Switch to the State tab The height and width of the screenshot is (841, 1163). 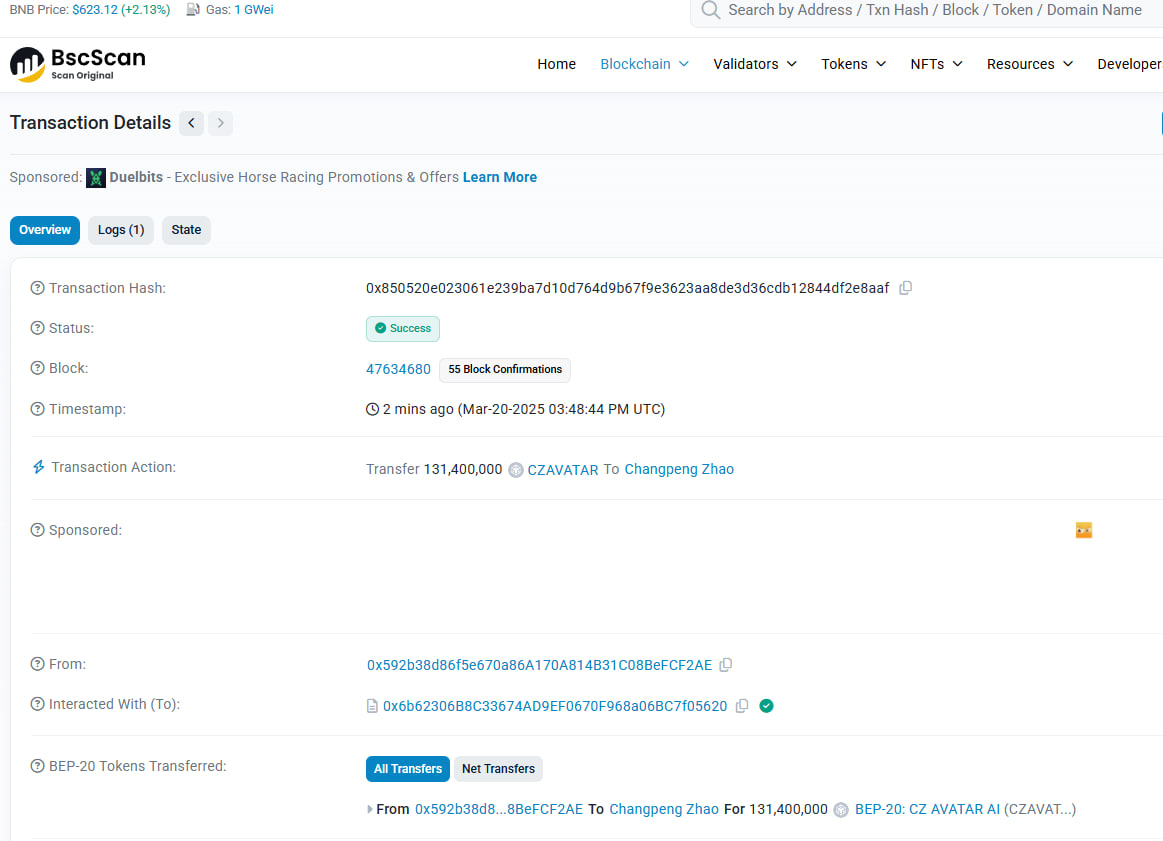tap(186, 230)
